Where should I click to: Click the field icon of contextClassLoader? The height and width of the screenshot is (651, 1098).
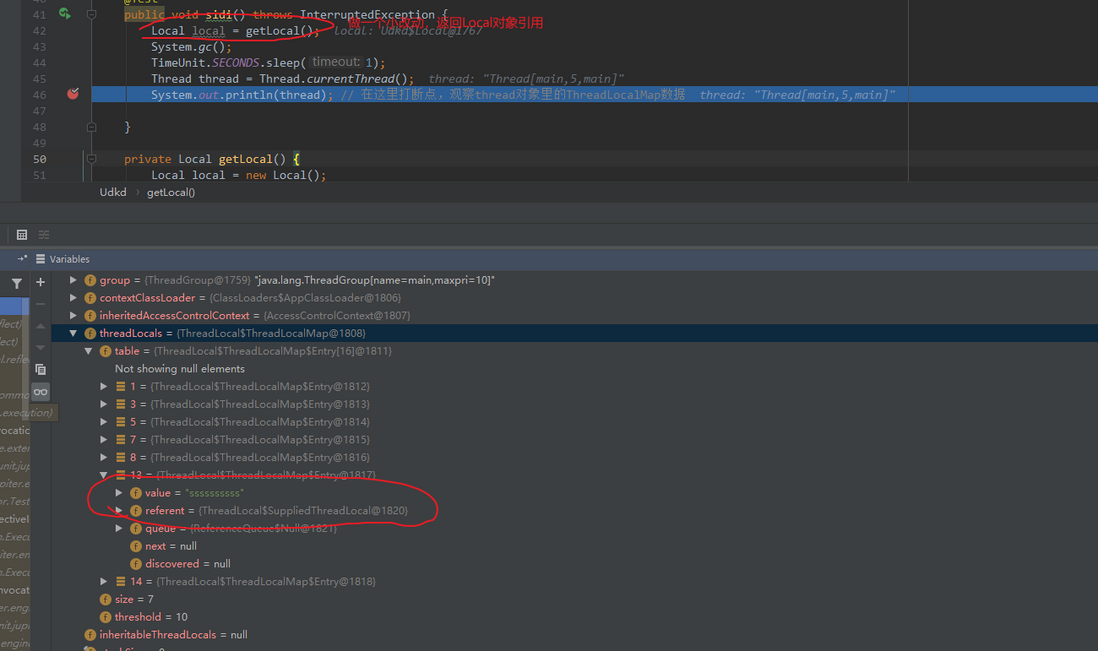pos(90,298)
